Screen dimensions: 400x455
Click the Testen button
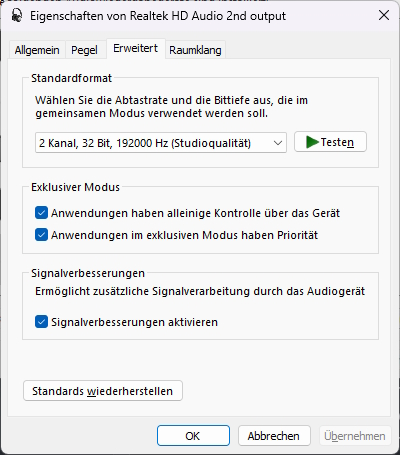click(x=330, y=142)
